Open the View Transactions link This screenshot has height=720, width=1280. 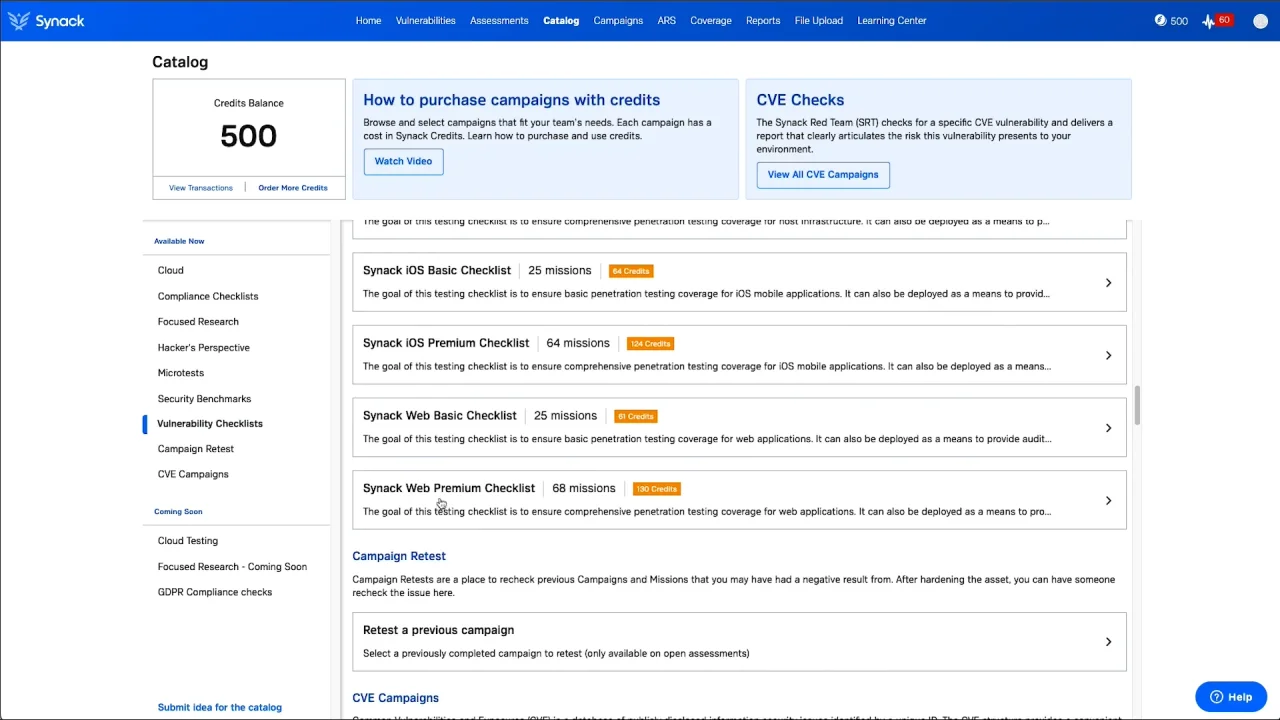click(x=200, y=188)
